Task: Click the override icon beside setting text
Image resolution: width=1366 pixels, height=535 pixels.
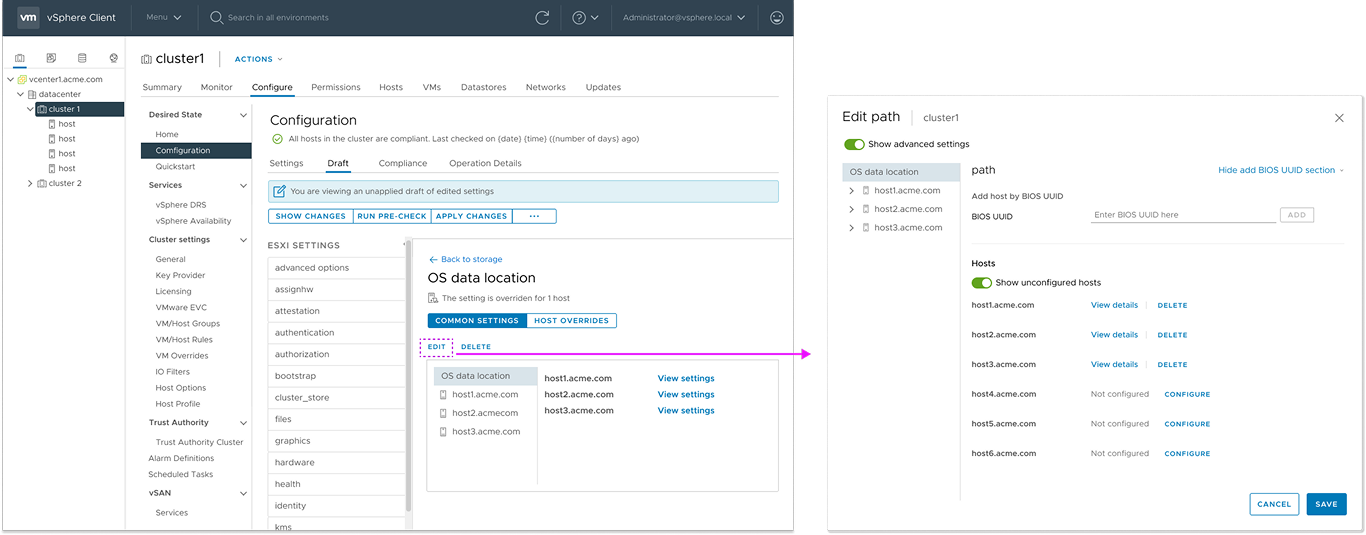Action: (433, 298)
